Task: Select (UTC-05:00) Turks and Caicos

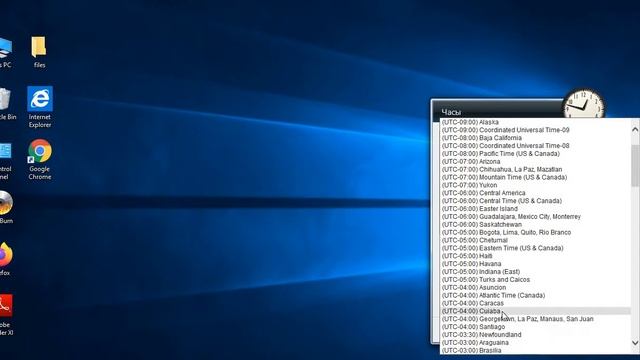Action: coord(535,280)
